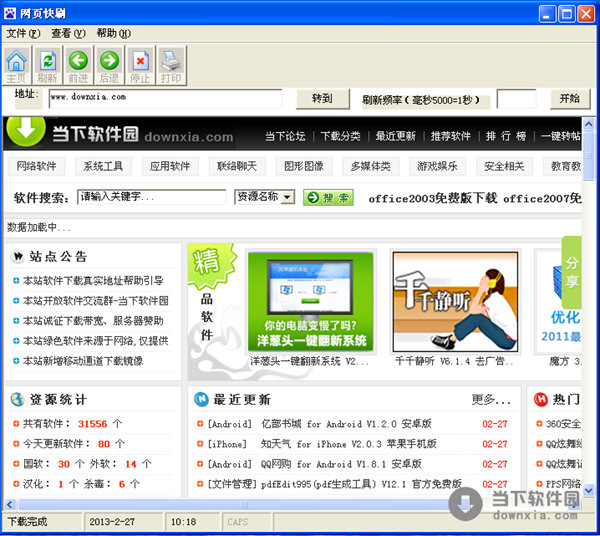Click the refresh frequency input box
The image size is (600, 536).
(x=517, y=99)
